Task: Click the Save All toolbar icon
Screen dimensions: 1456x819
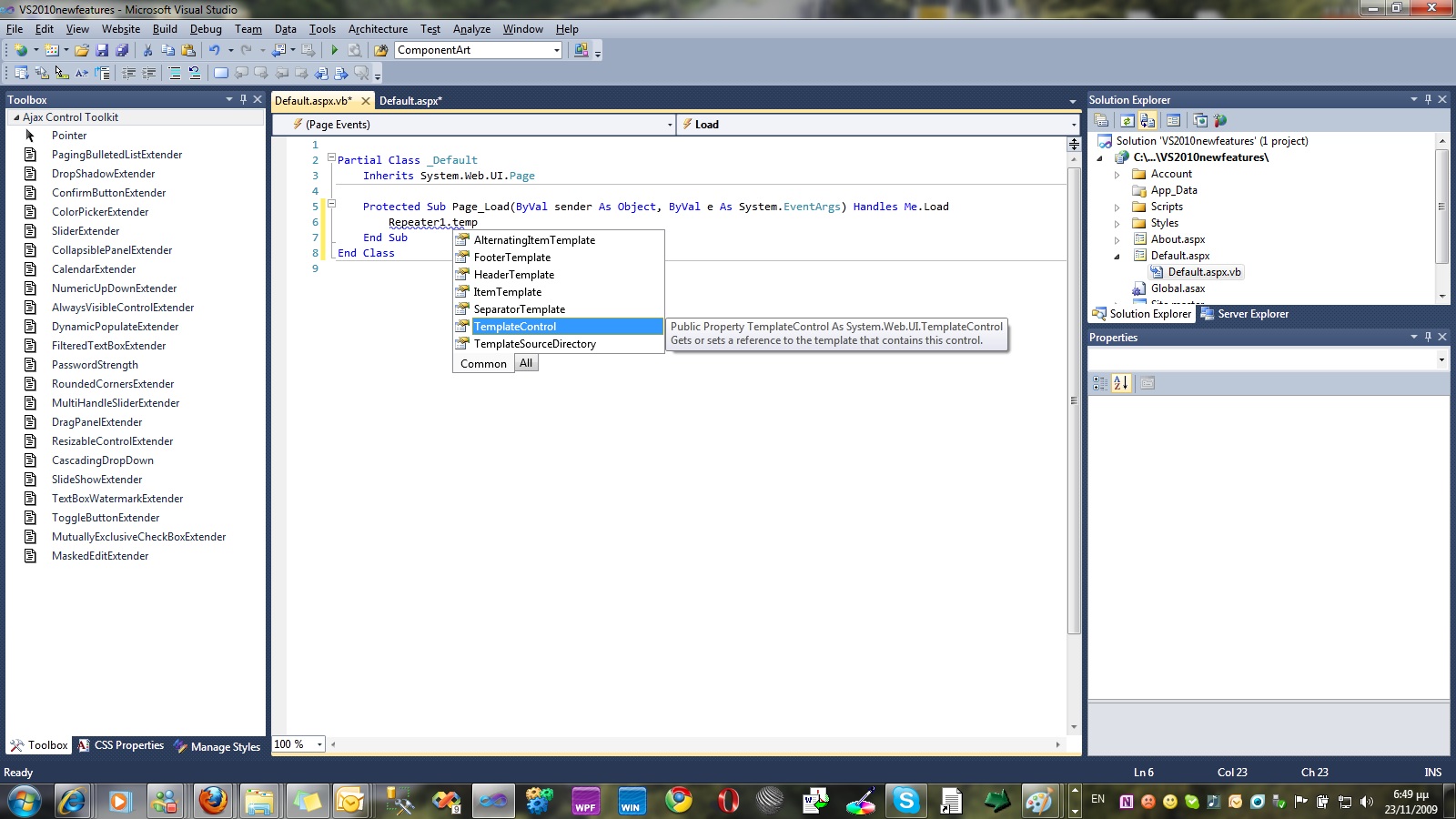Action: (x=121, y=50)
